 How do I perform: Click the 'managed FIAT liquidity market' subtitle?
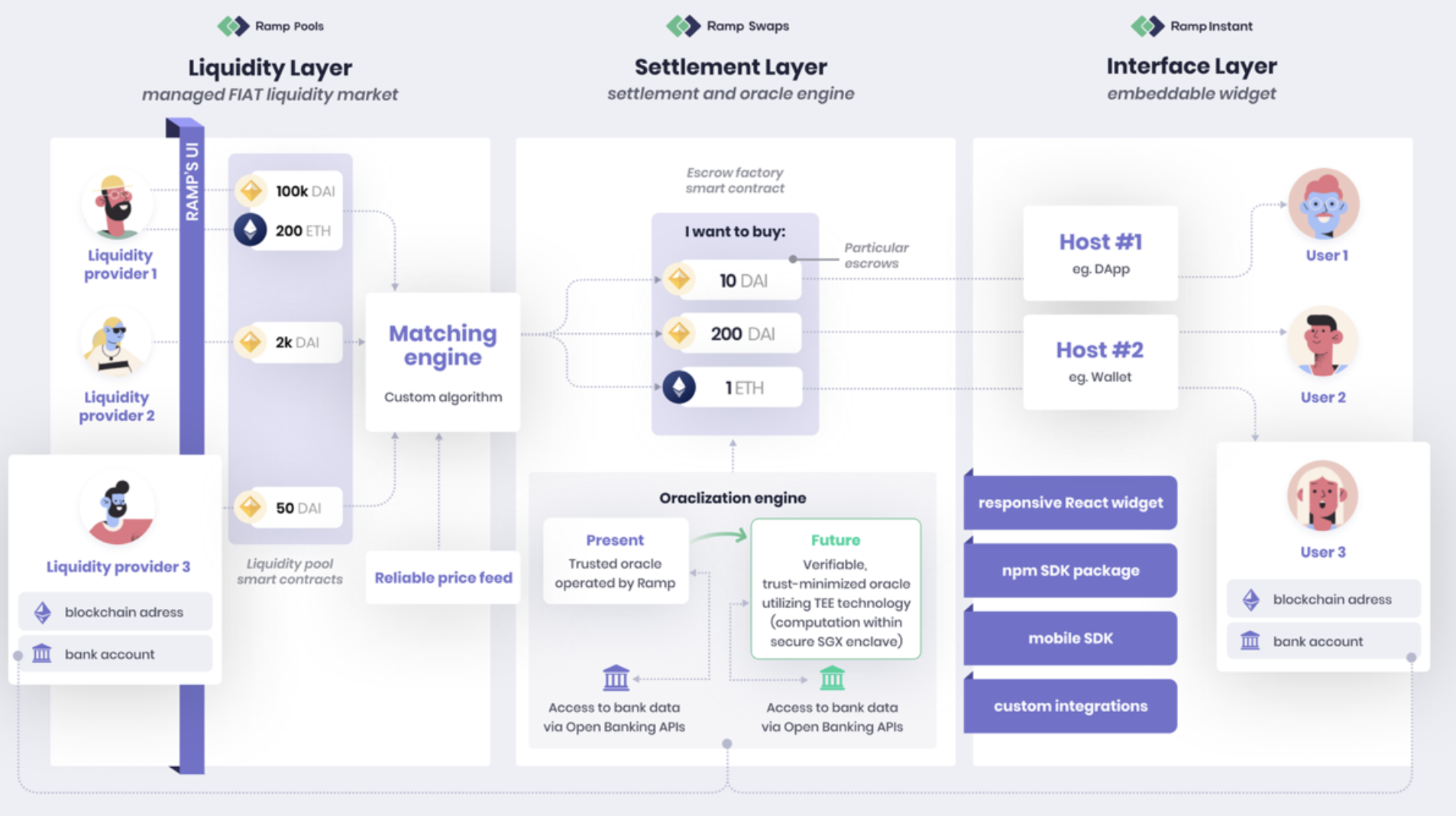(x=270, y=94)
